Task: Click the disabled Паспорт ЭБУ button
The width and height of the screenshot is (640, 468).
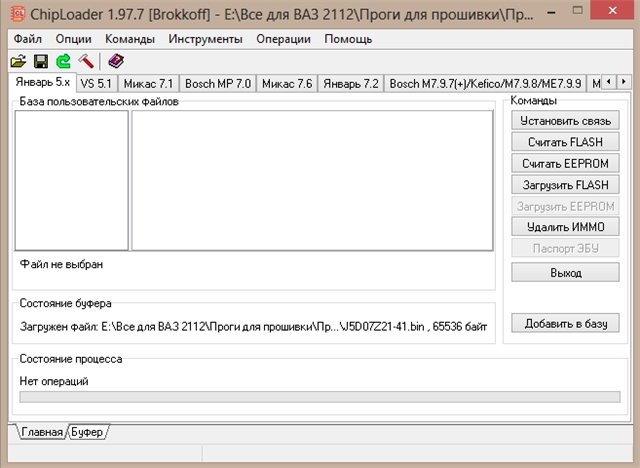Action: (x=565, y=248)
